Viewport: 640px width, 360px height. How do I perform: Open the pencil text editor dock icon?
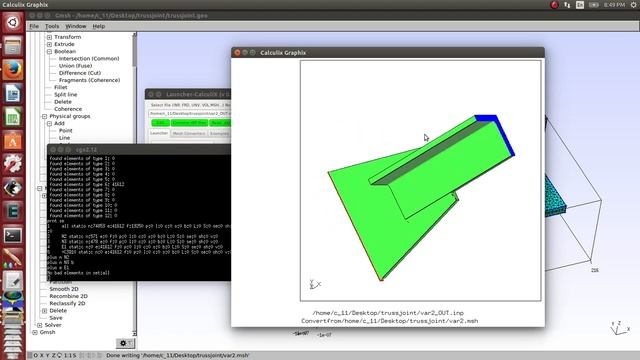click(x=13, y=281)
